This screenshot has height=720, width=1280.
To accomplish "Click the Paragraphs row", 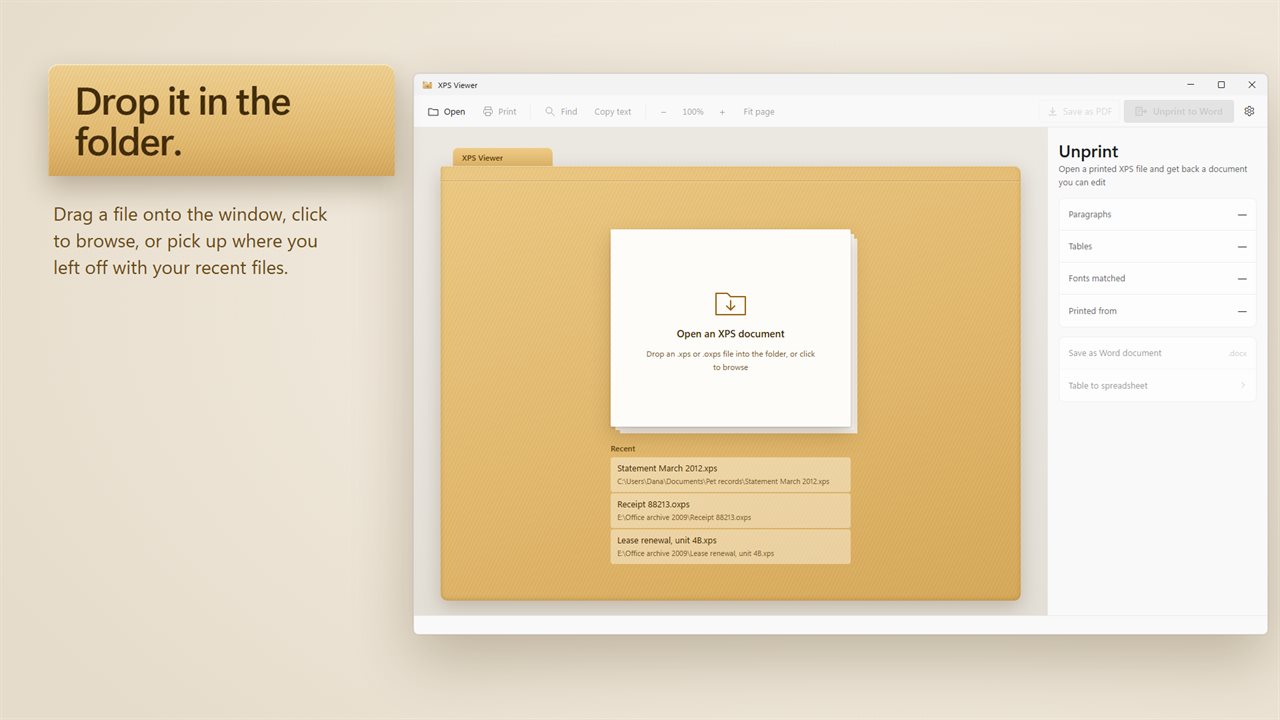I will pos(1157,215).
